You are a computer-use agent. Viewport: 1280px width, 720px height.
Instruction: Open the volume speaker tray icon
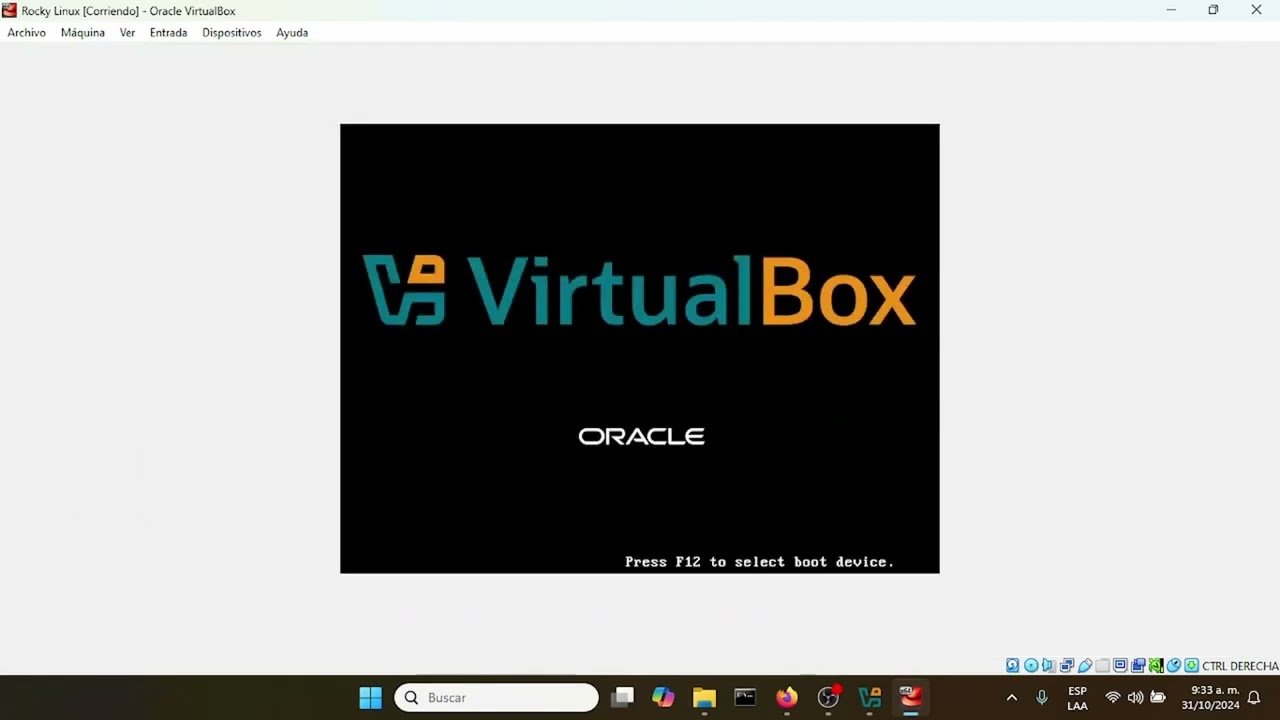tap(1135, 697)
